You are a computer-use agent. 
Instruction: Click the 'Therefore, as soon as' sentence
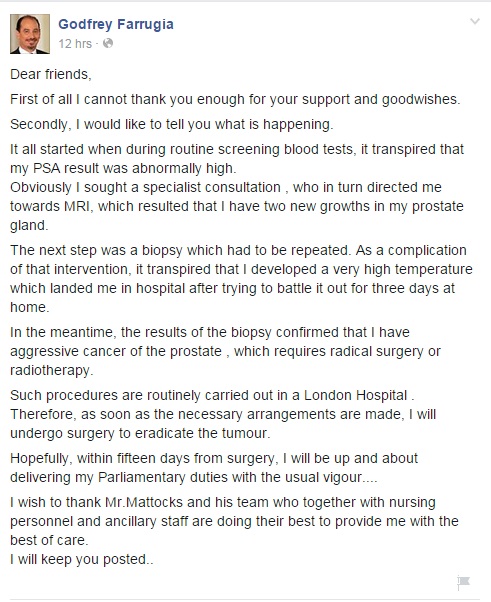[223, 424]
